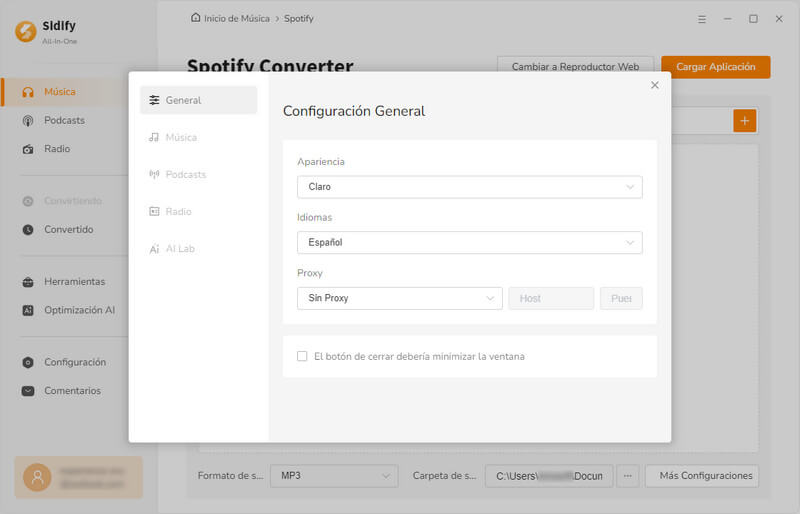The image size is (800, 514).
Task: Open the Idiomas dropdown showing Español
Action: click(x=469, y=242)
